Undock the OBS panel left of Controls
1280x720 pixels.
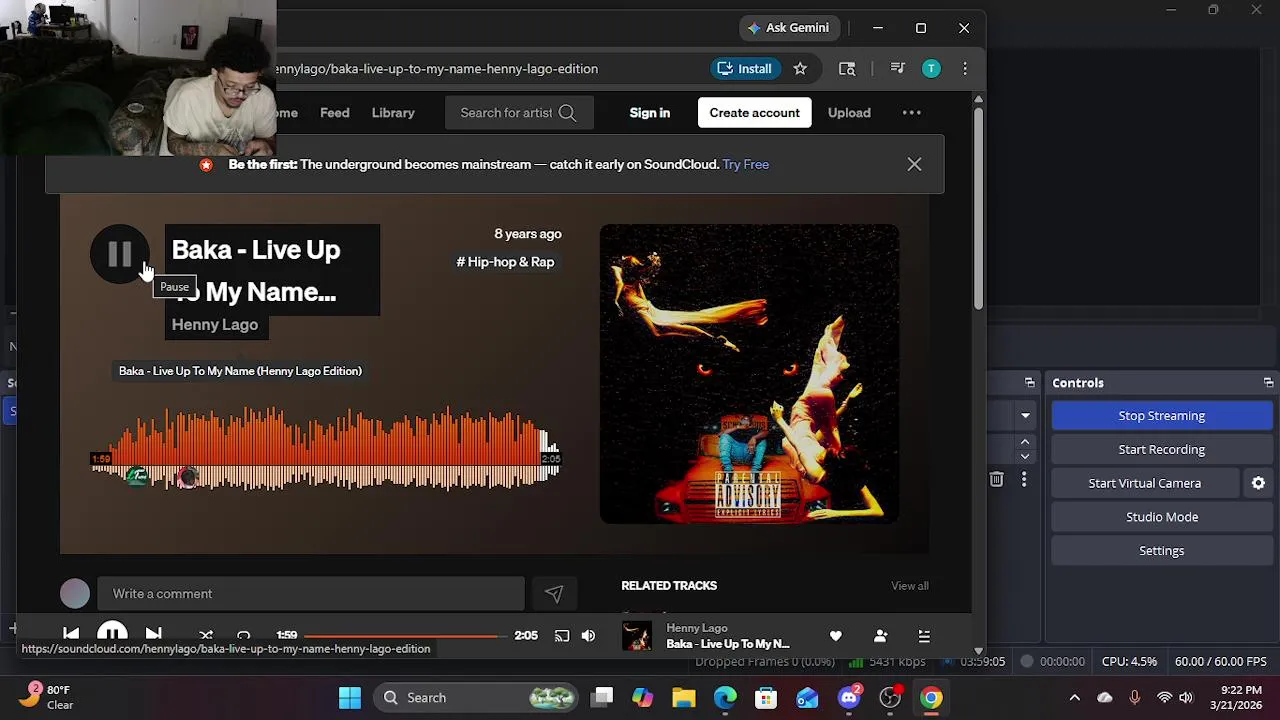(1030, 383)
